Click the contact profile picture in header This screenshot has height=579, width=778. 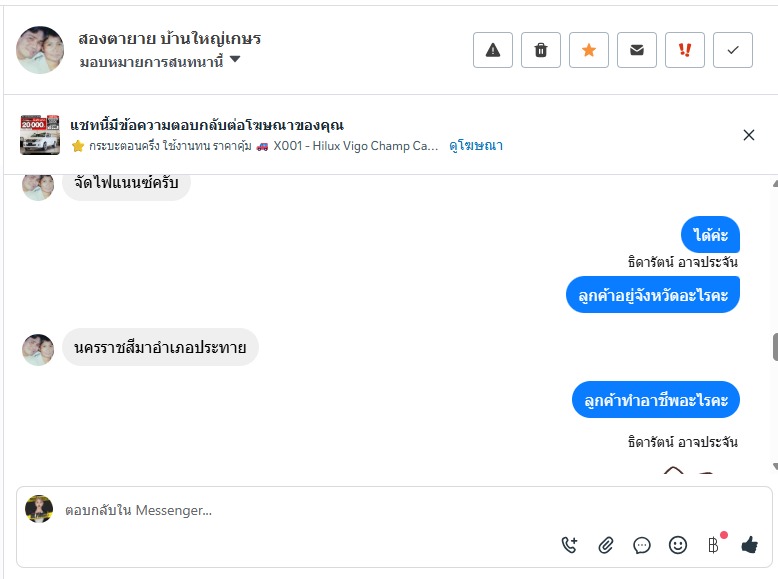pos(40,50)
